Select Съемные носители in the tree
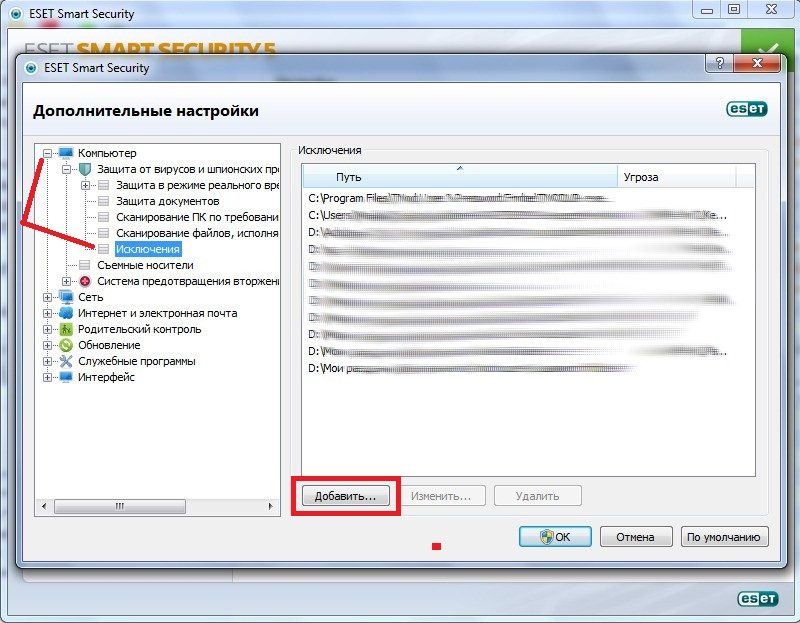The image size is (800, 623). click(145, 265)
